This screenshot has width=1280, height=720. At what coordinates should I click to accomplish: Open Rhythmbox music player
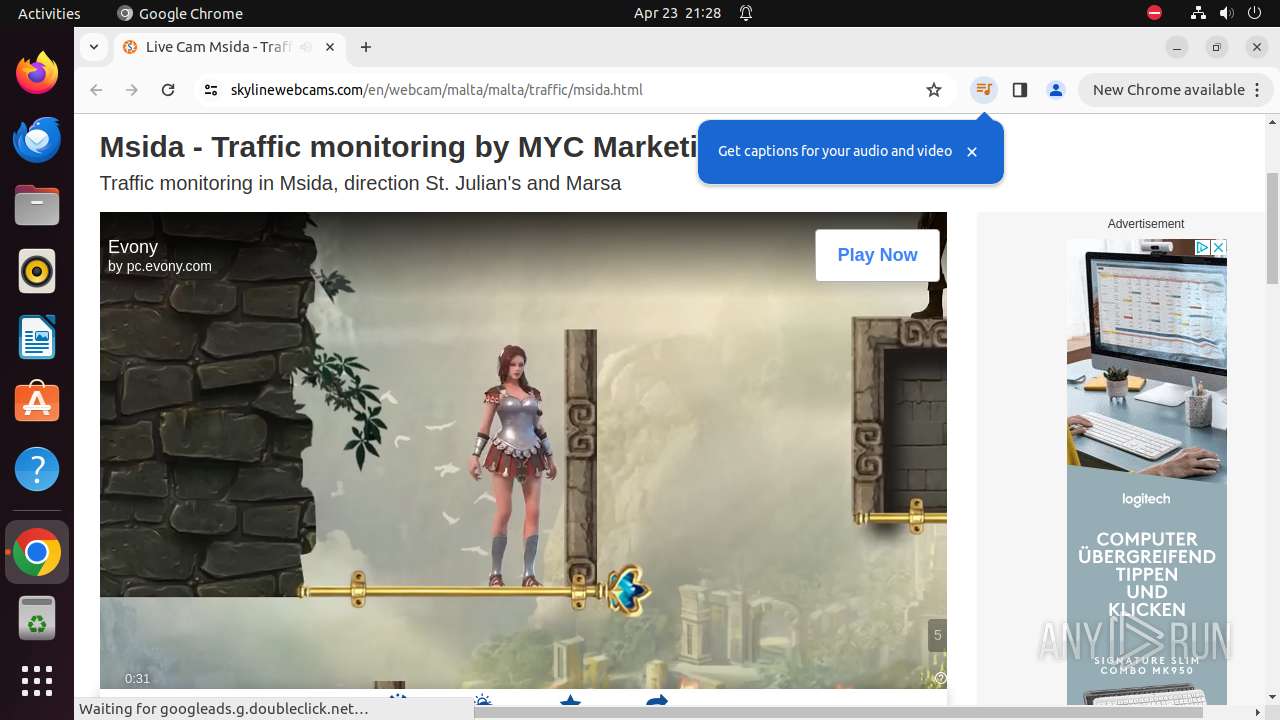pos(37,271)
